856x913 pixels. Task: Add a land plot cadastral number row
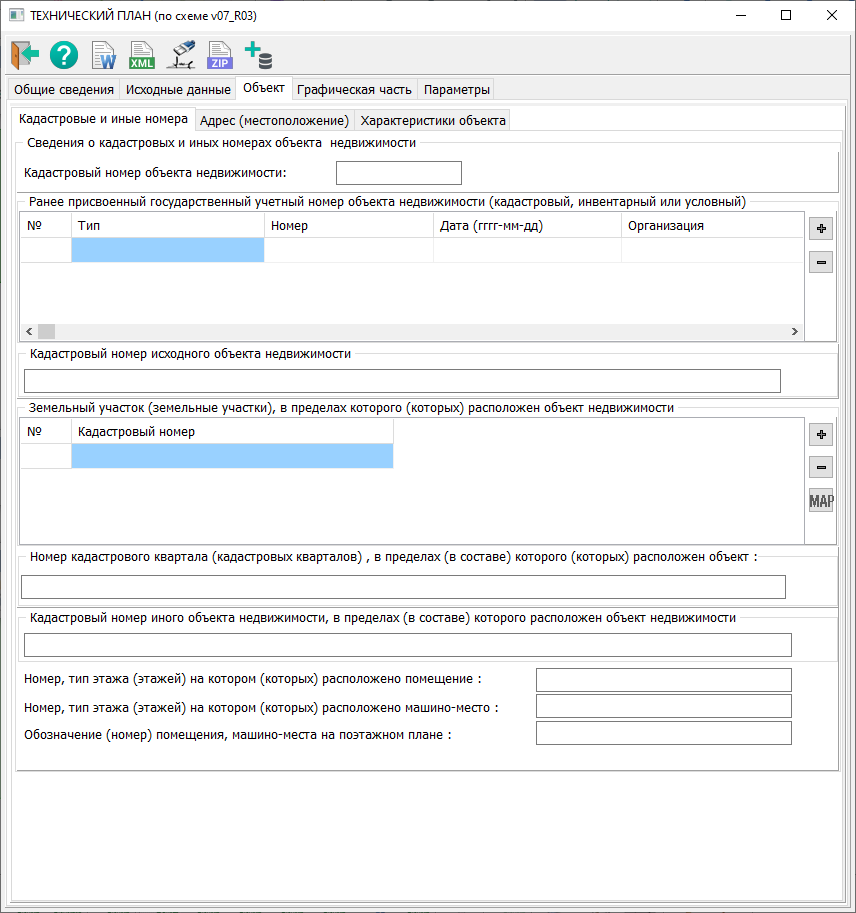pos(821,435)
